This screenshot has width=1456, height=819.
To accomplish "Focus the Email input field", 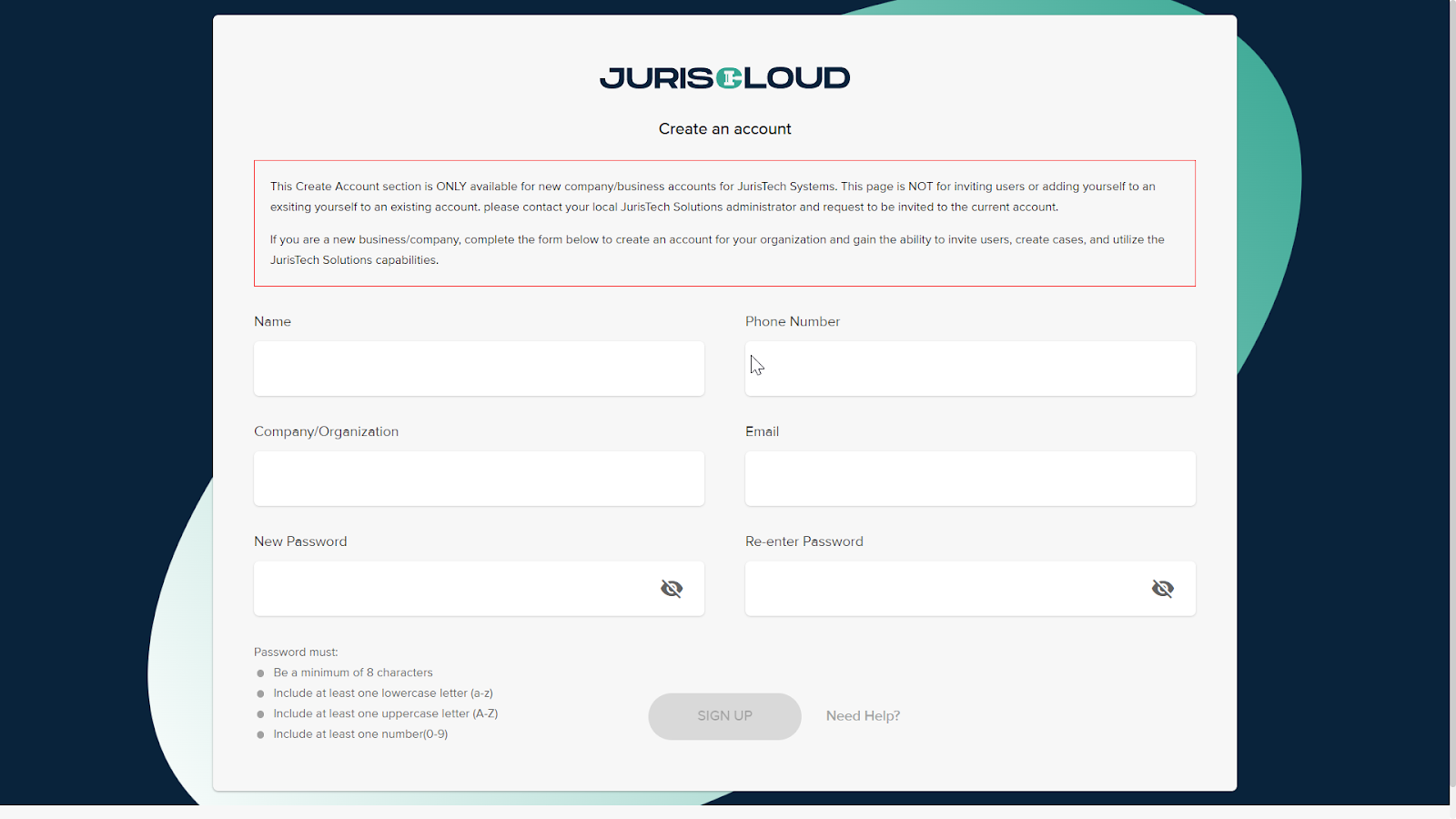I will (x=970, y=478).
